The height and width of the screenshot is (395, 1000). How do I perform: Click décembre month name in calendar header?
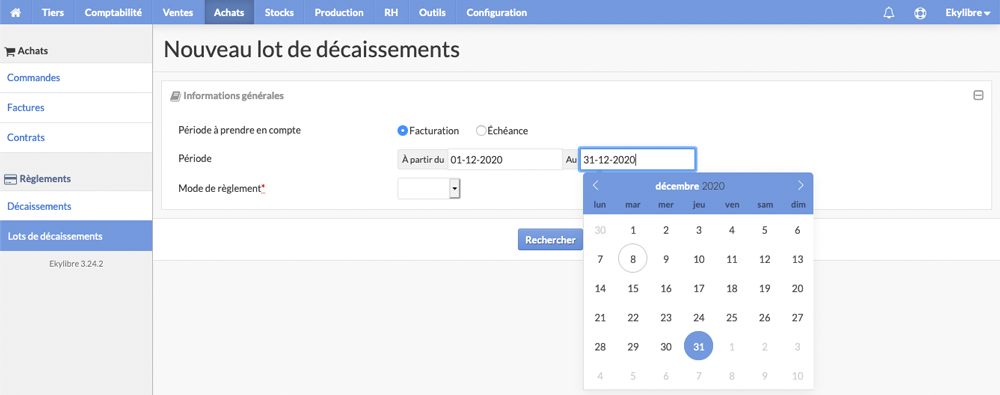pyautogui.click(x=677, y=186)
